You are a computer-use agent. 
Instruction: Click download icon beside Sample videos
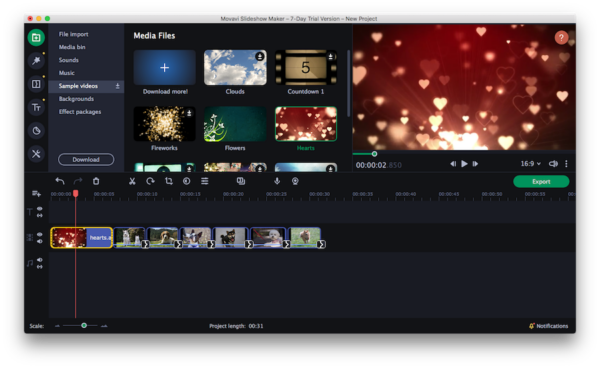point(117,86)
